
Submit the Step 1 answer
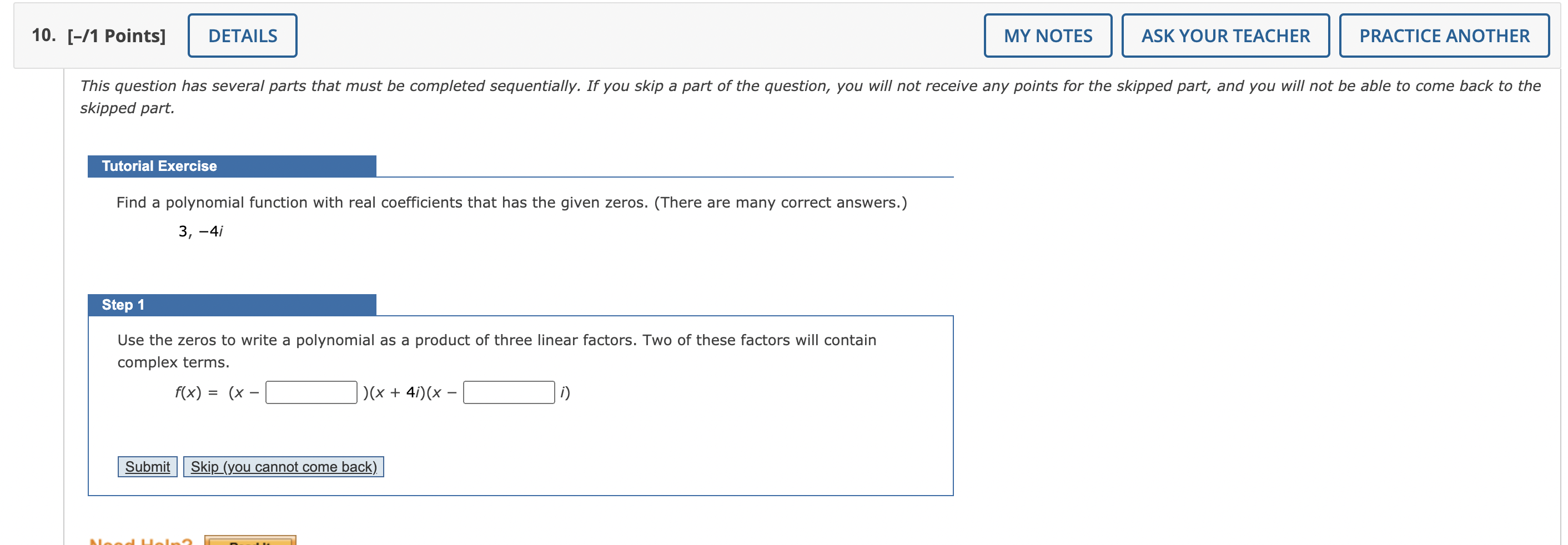[x=147, y=467]
